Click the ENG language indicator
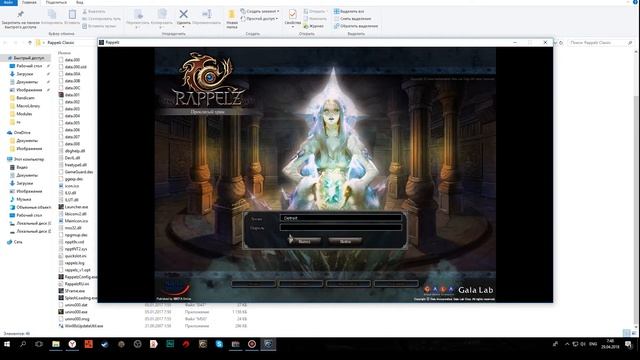This screenshot has height=360, width=640. click(593, 344)
